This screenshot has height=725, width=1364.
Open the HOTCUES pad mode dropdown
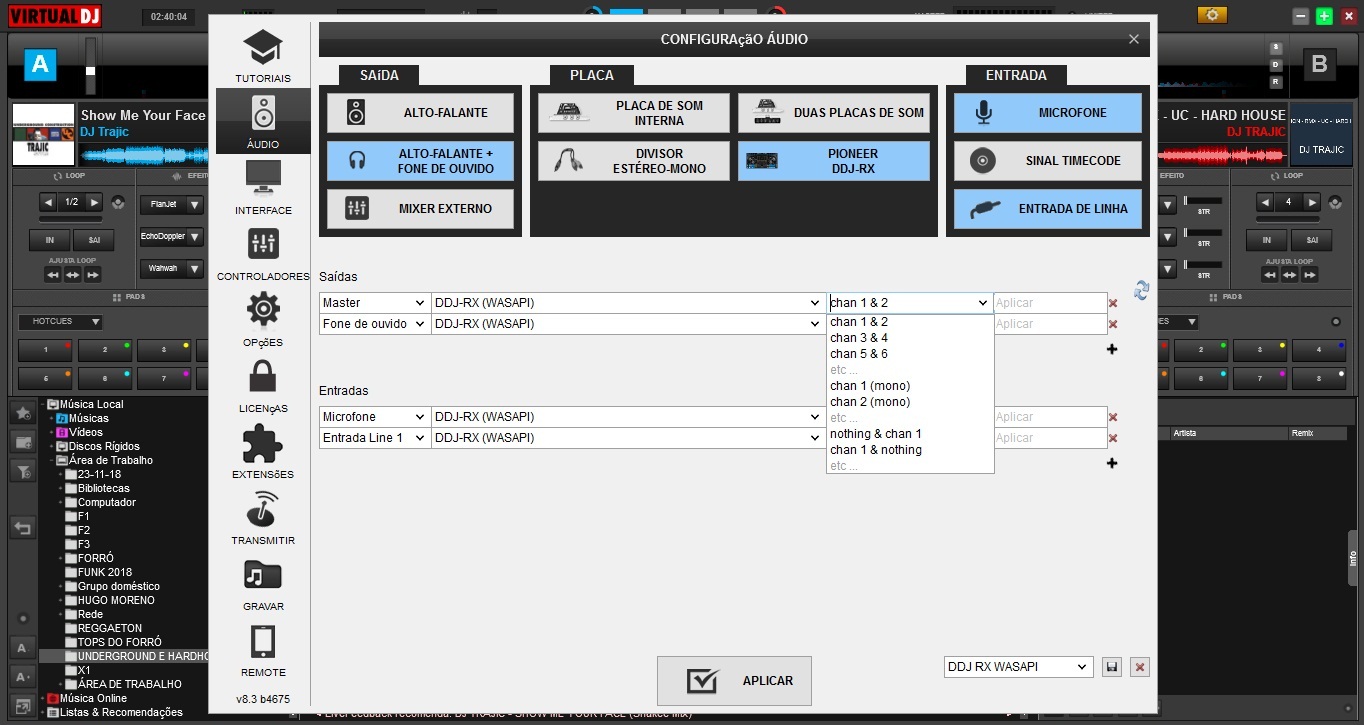click(x=60, y=322)
